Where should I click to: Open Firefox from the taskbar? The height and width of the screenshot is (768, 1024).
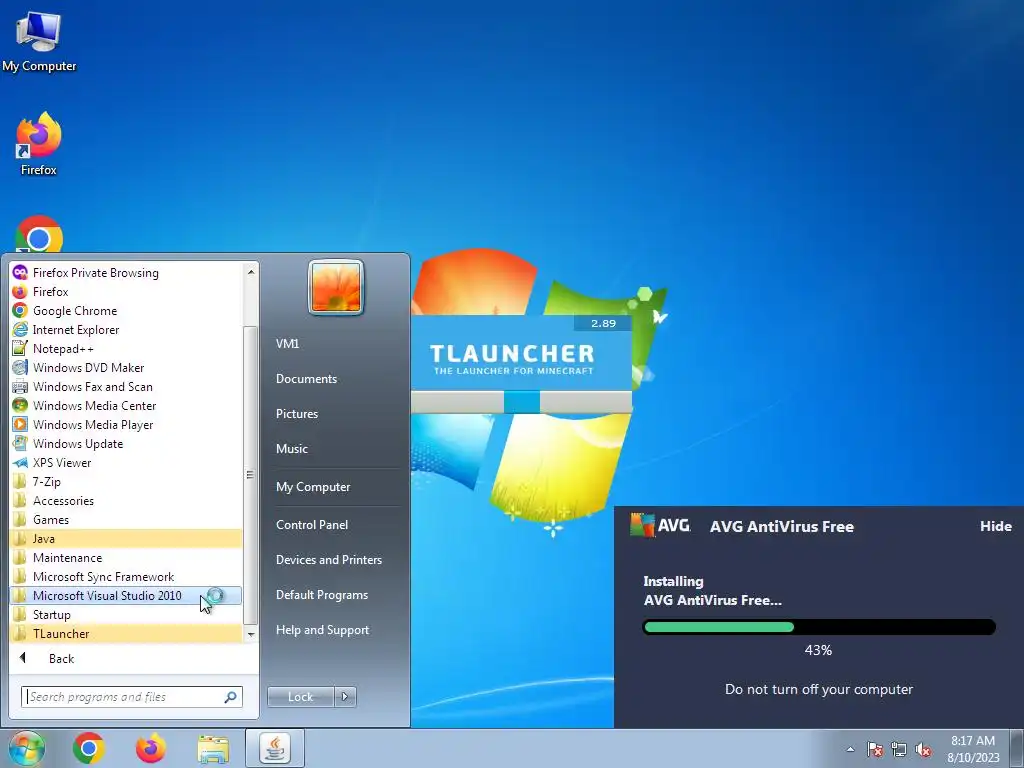tap(151, 748)
